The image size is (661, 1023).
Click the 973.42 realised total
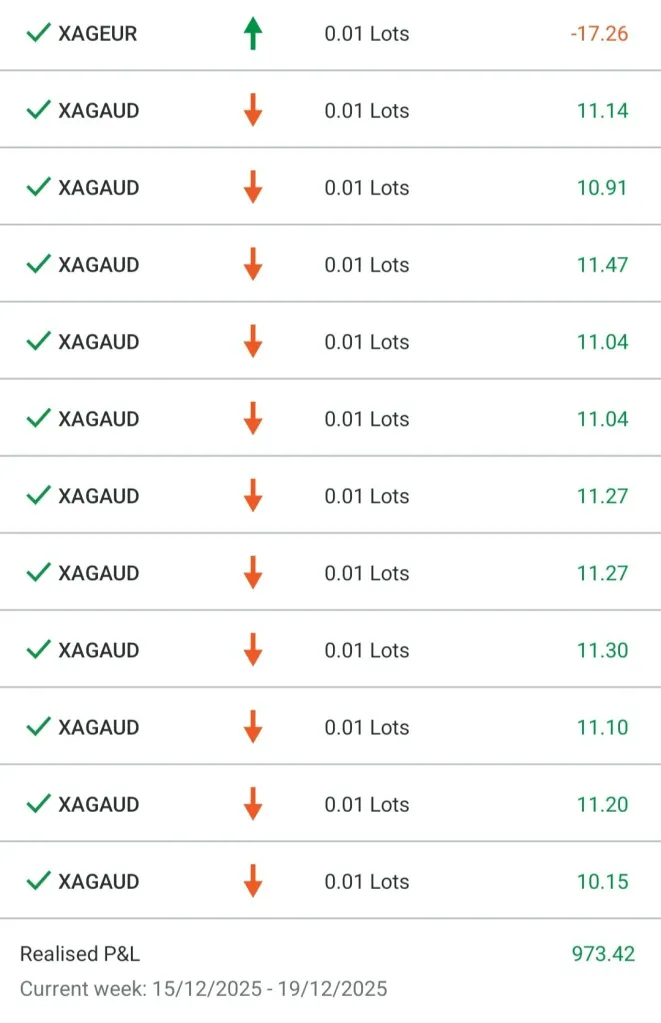[x=603, y=954]
